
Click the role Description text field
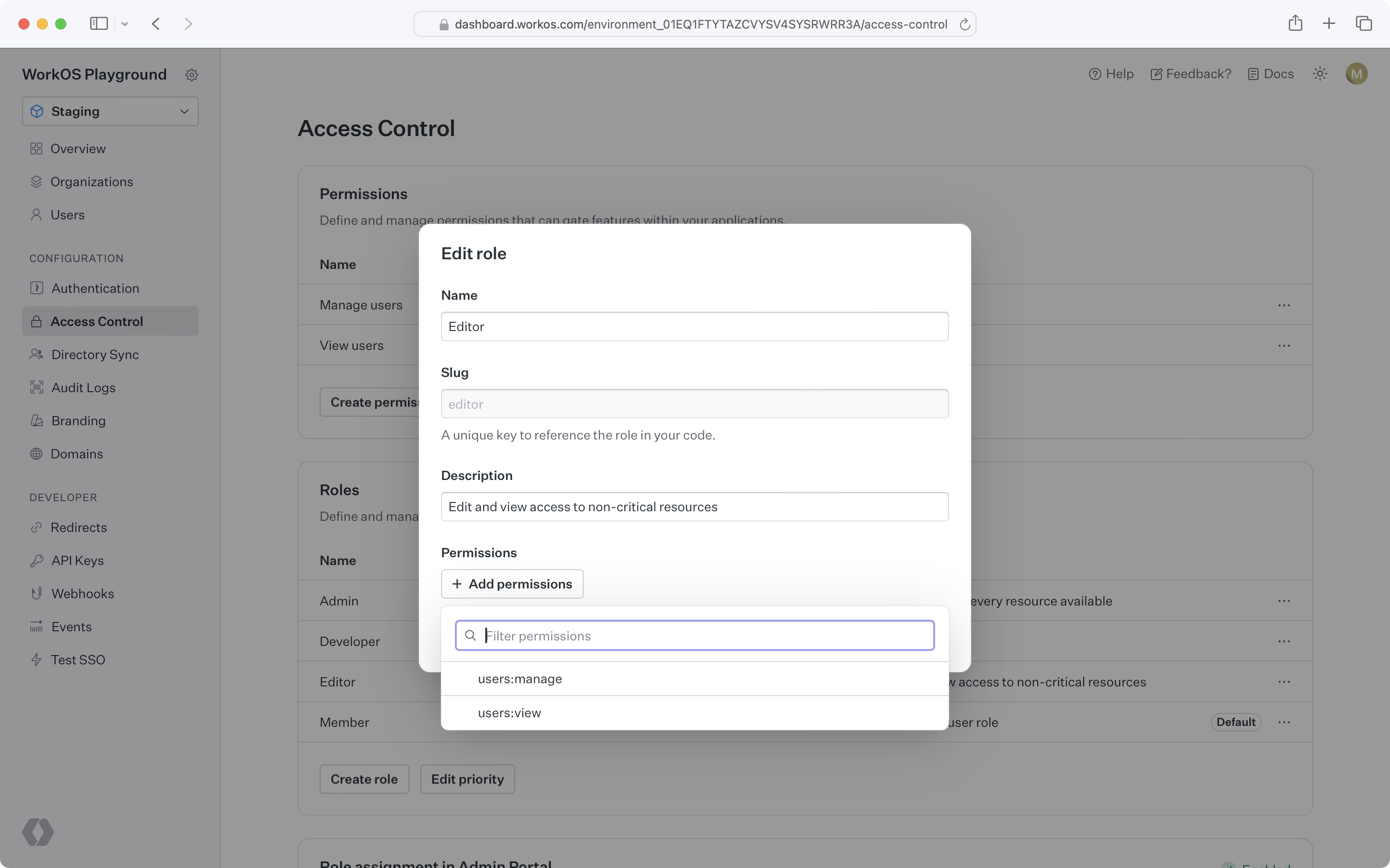coord(694,507)
